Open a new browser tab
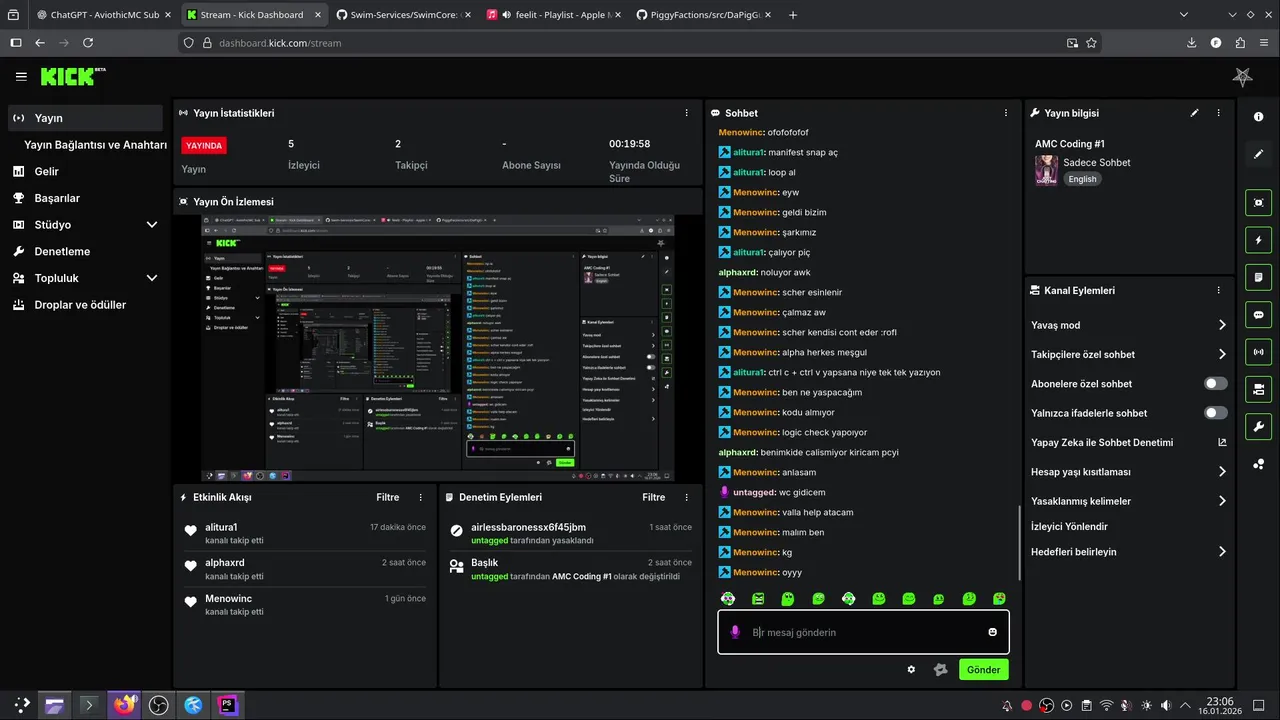The width and height of the screenshot is (1280, 720). 793,15
